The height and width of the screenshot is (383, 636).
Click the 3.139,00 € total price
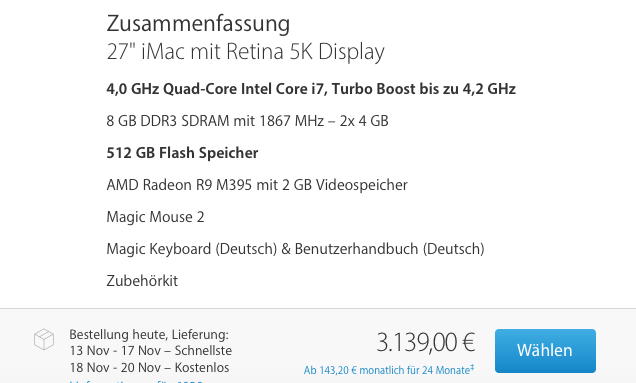point(425,342)
